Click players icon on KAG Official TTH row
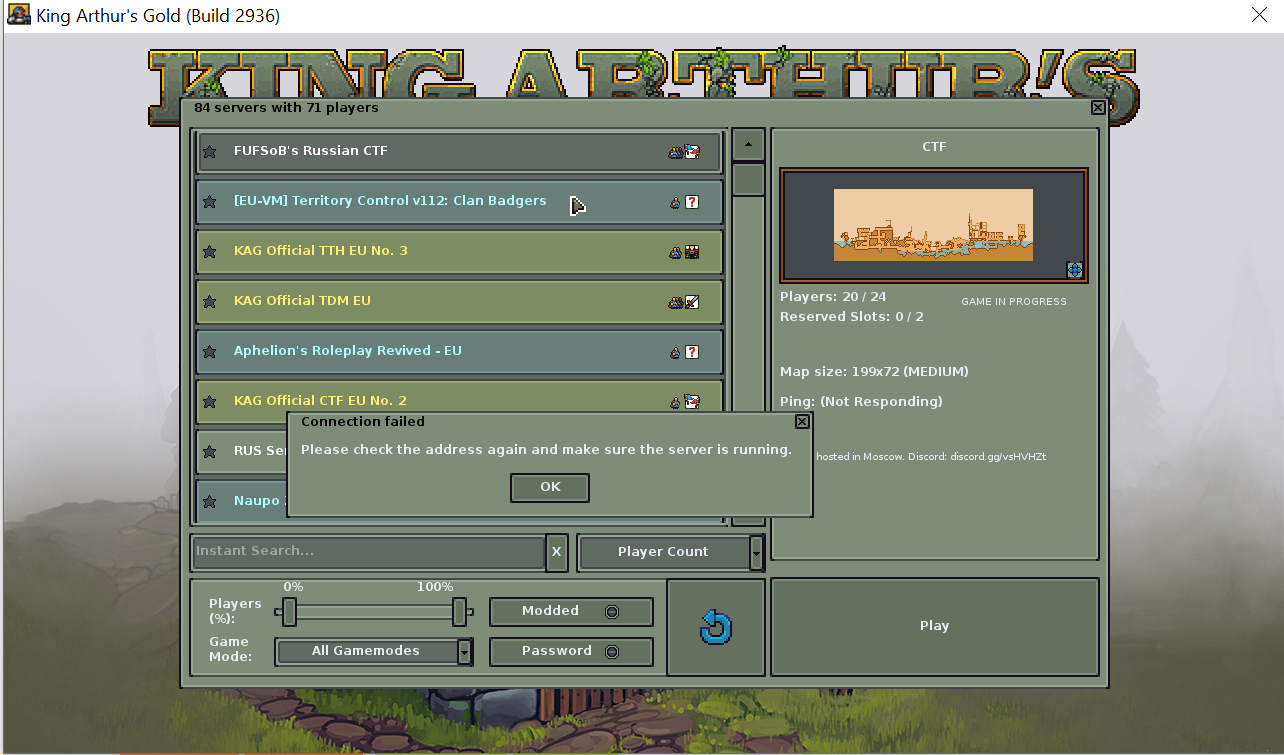The width and height of the screenshot is (1284, 755). coord(676,252)
